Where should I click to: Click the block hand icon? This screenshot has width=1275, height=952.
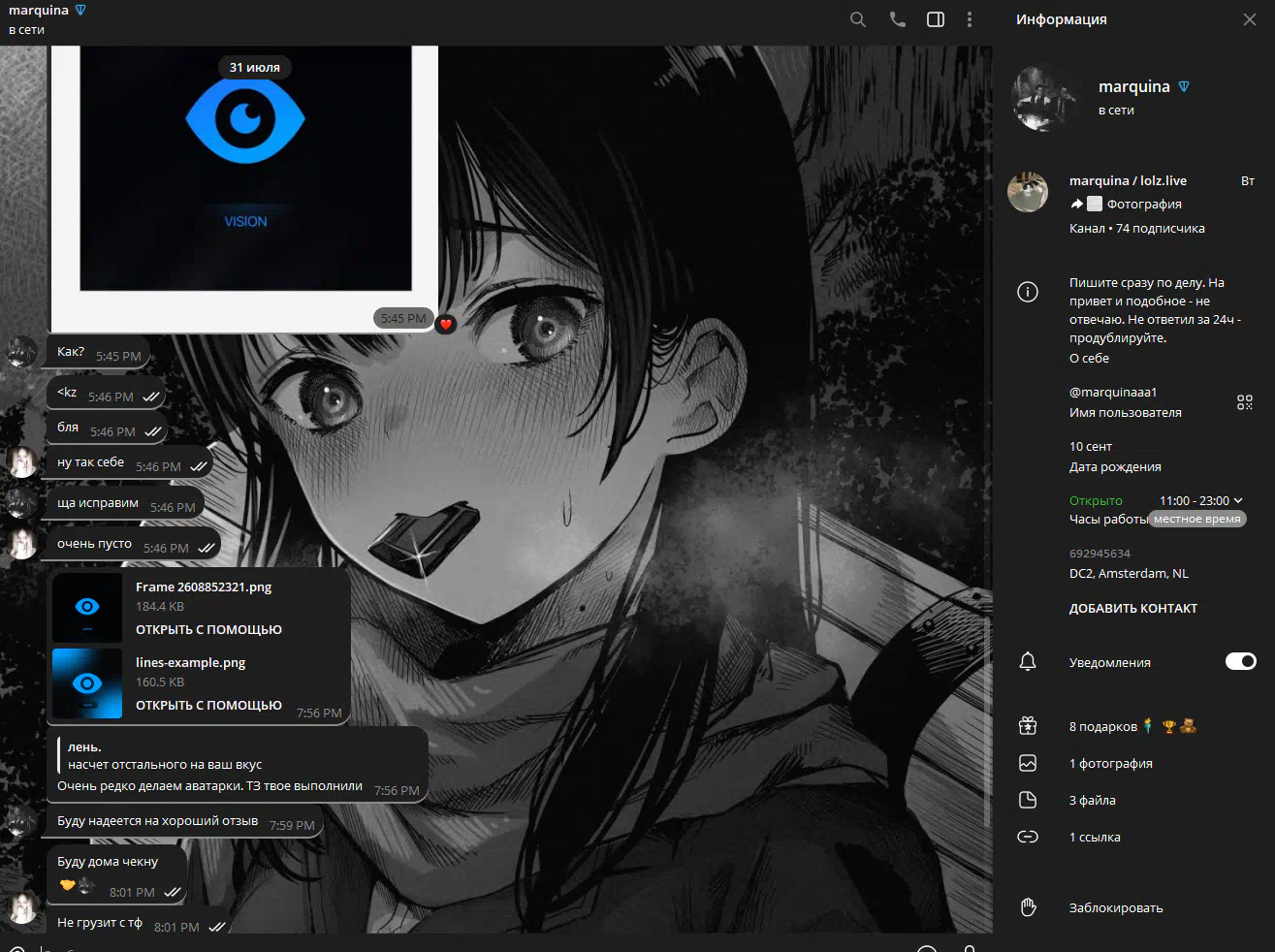(x=1028, y=907)
